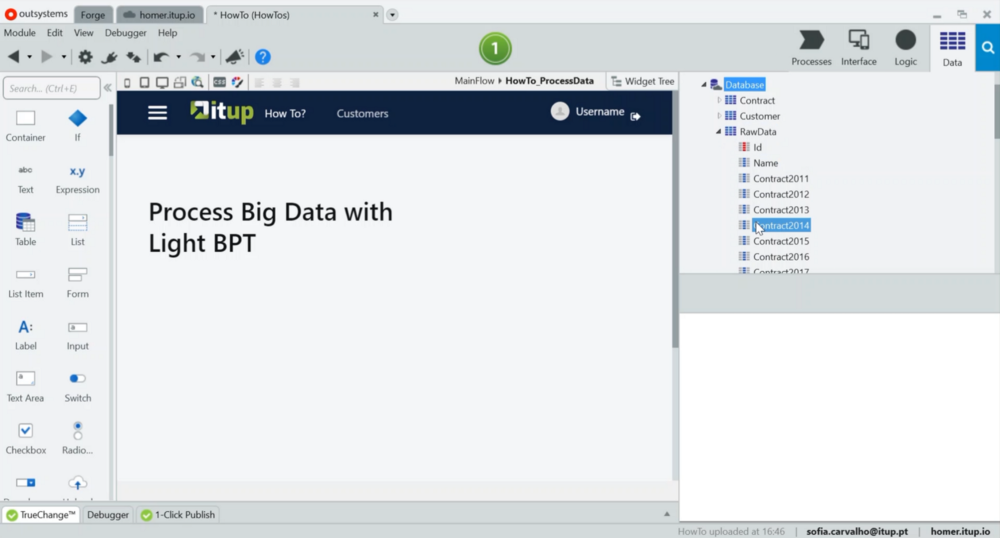
Task: Undo the last action
Action: click(x=161, y=57)
